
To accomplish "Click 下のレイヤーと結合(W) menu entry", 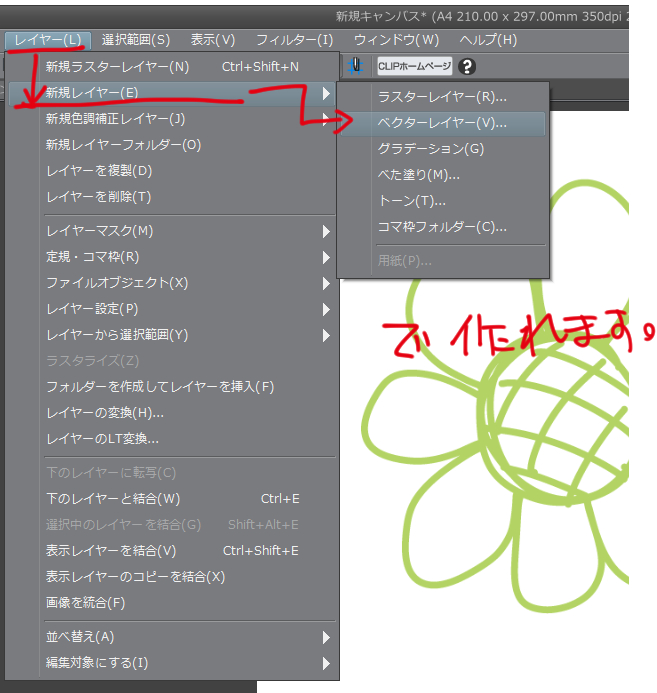I will pos(113,499).
